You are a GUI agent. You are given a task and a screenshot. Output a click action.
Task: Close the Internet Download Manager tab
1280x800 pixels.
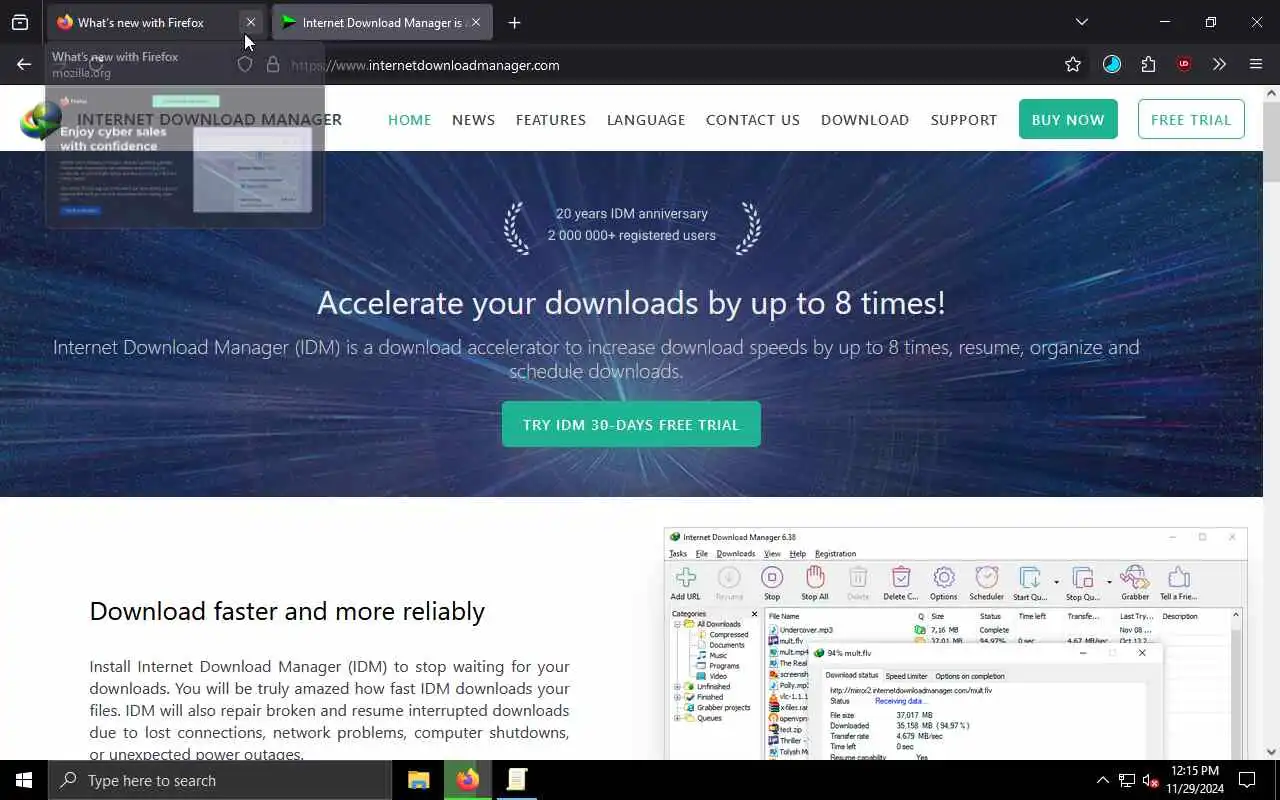pos(476,22)
